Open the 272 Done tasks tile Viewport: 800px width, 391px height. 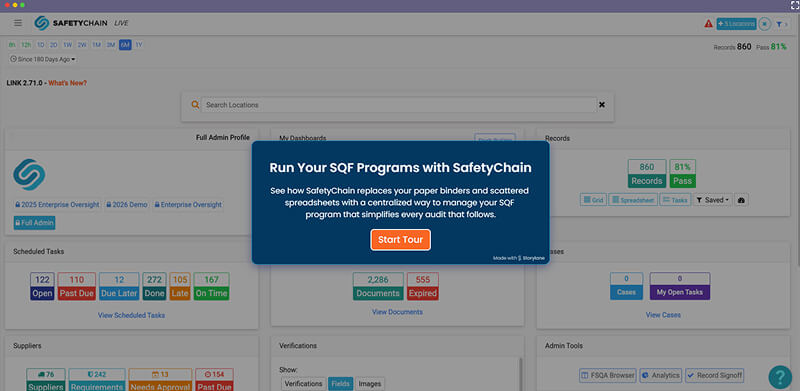154,286
